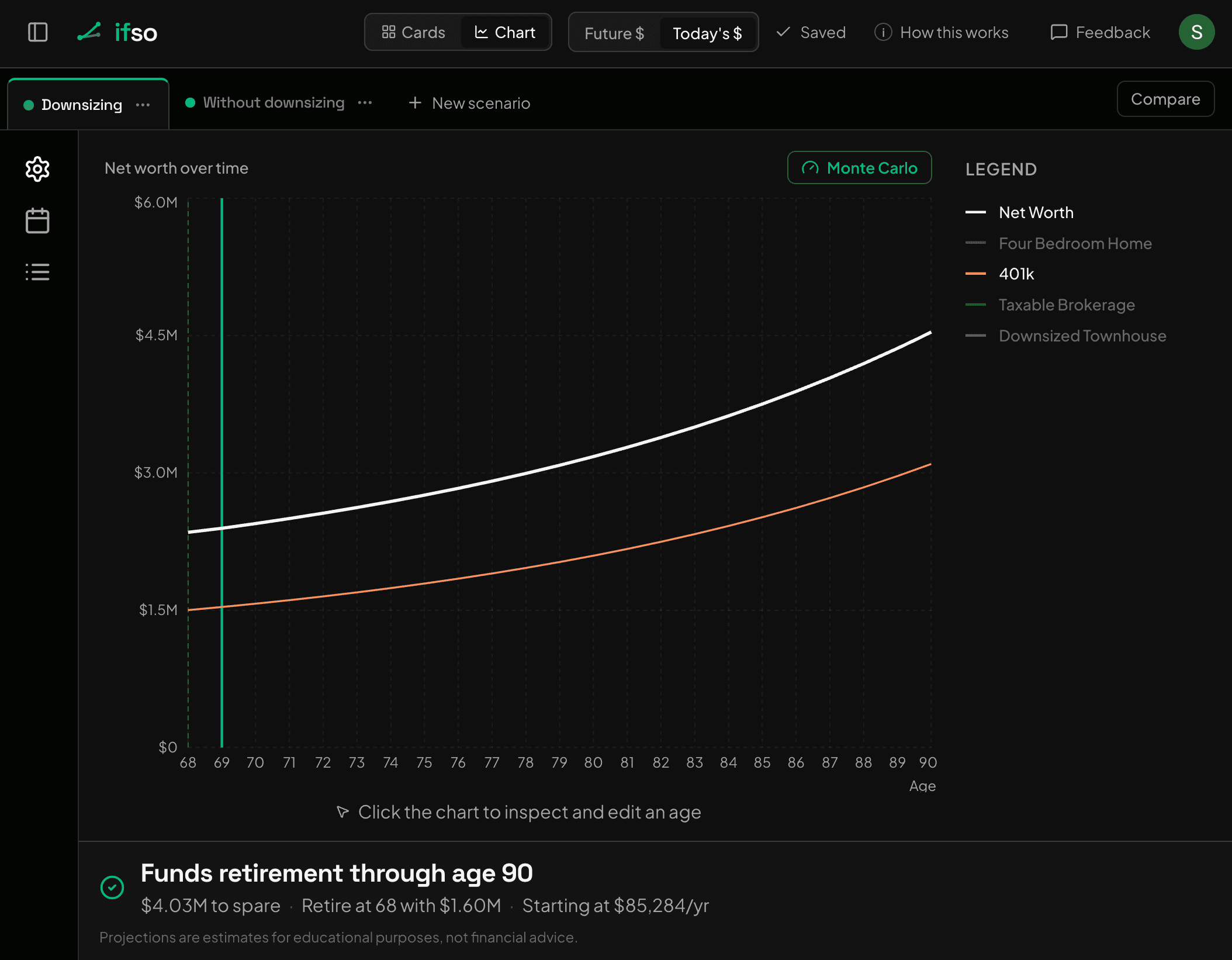This screenshot has width=1232, height=960.
Task: Switch to Chart view
Action: (505, 32)
